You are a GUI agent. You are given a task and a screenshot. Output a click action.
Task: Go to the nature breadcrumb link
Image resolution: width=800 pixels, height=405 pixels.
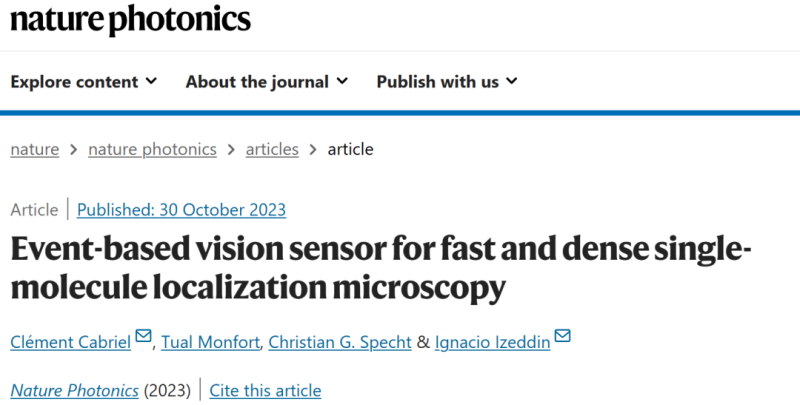[x=34, y=149]
